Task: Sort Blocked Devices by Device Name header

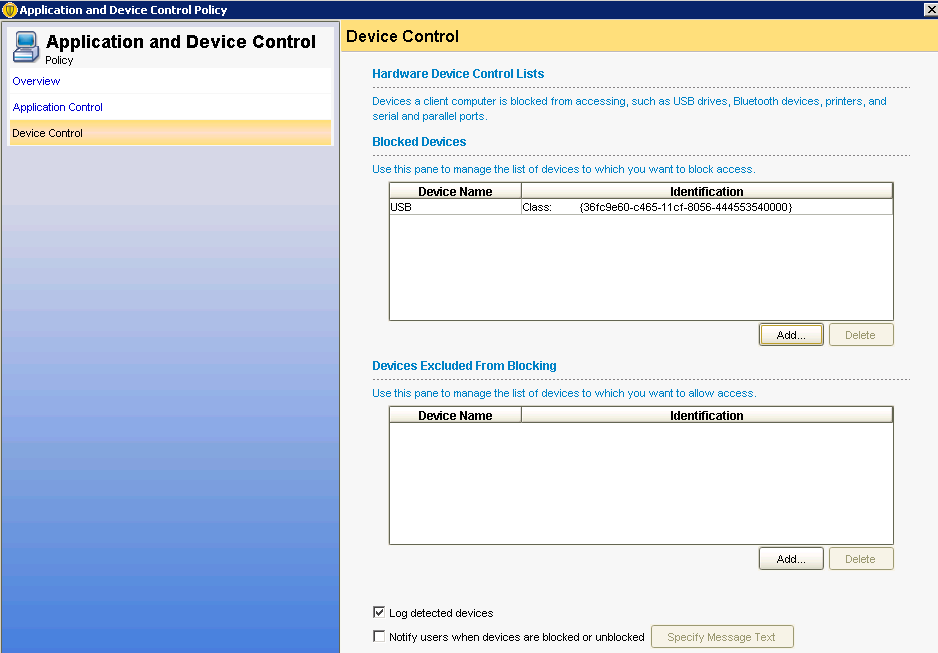Action: pos(455,191)
